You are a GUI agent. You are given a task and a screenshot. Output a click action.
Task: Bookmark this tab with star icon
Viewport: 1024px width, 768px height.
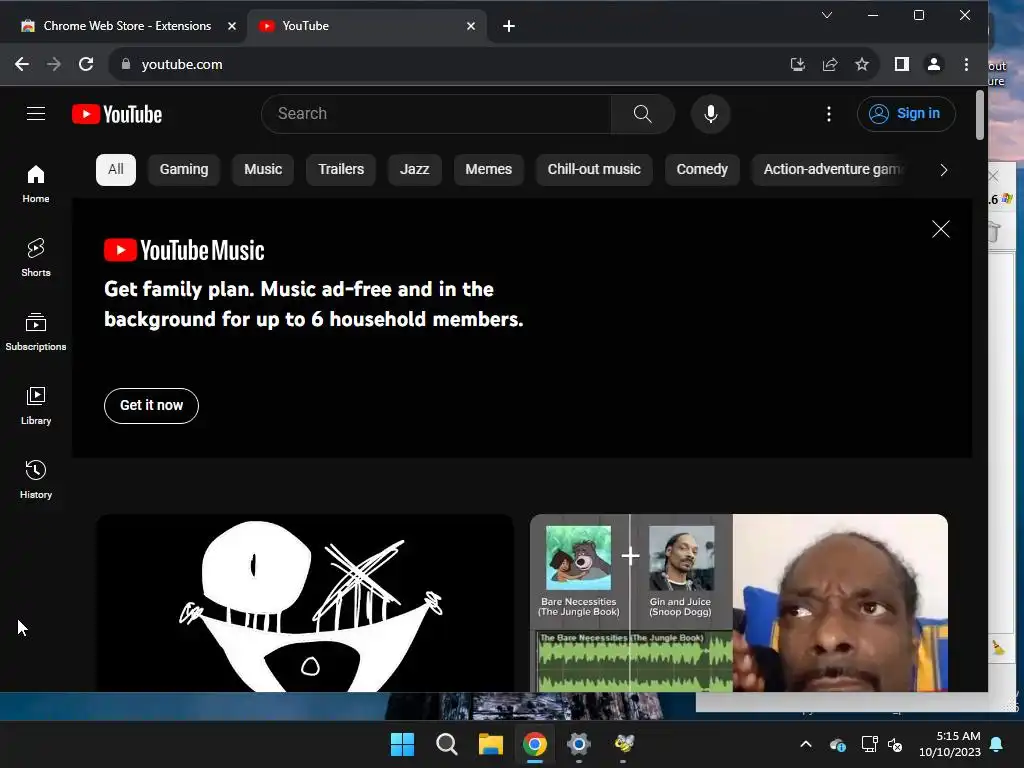click(x=862, y=64)
